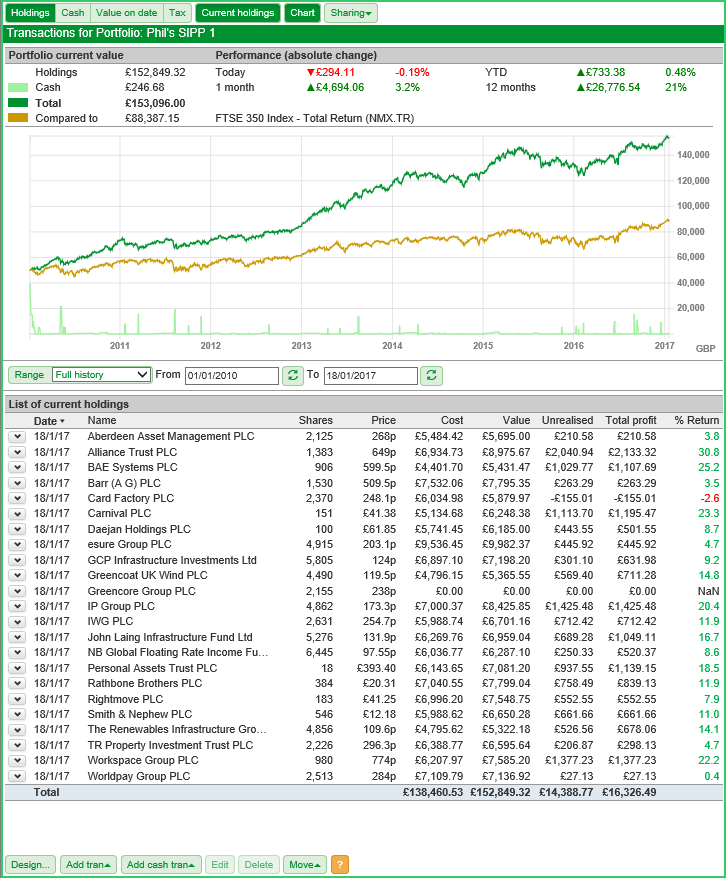This screenshot has height=878, width=726.
Task: Switch to the Holdings tab
Action: pos(30,13)
